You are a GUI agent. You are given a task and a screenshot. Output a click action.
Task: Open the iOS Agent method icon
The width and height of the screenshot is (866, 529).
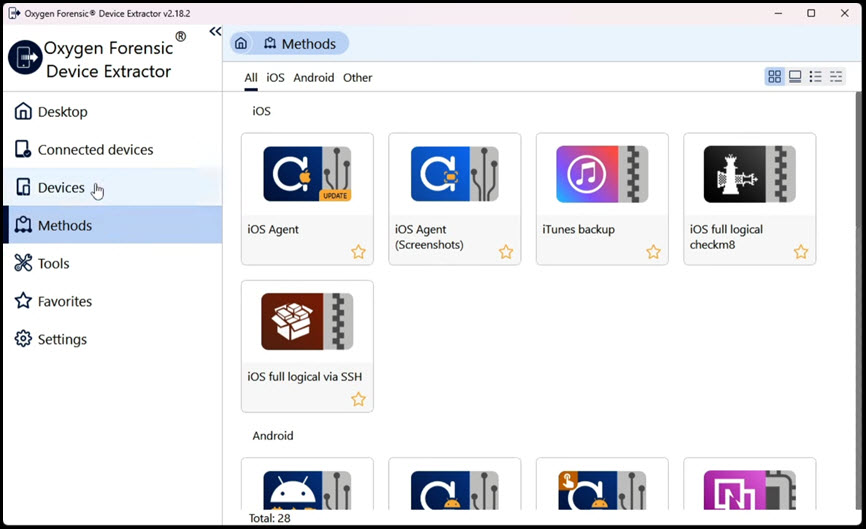(x=307, y=174)
